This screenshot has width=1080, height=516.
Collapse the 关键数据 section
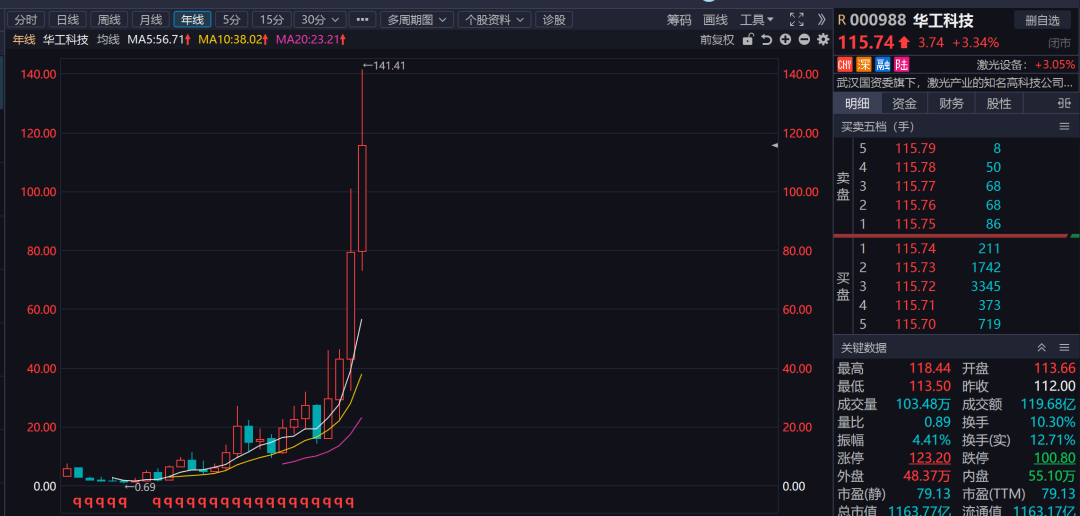pos(1041,348)
